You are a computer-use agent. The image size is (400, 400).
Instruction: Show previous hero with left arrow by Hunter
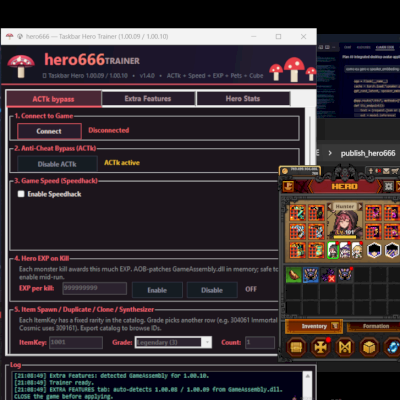pyautogui.click(x=329, y=207)
